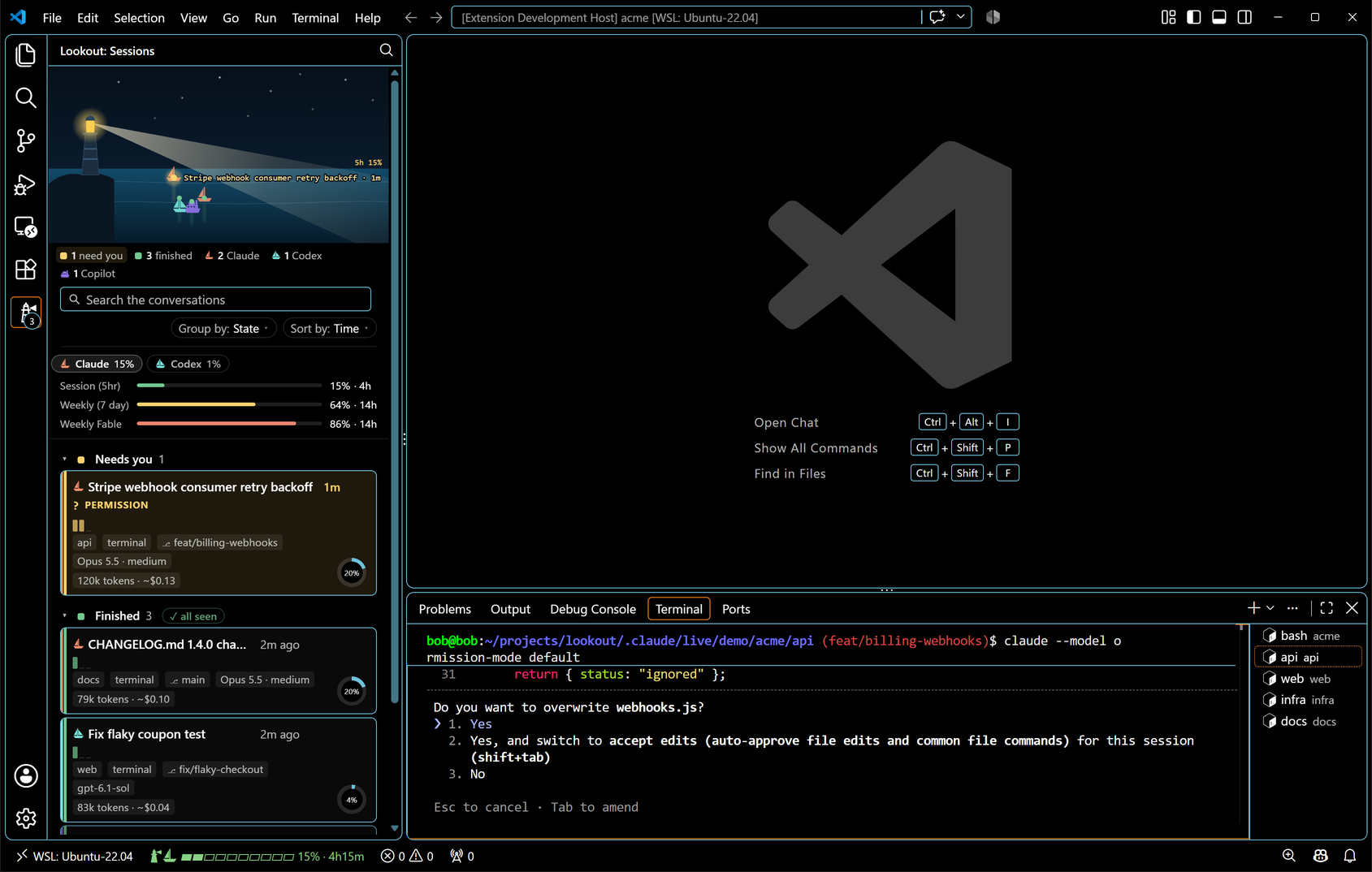Toggle the 3 finished filter
Image resolution: width=1372 pixels, height=872 pixels.
163,256
